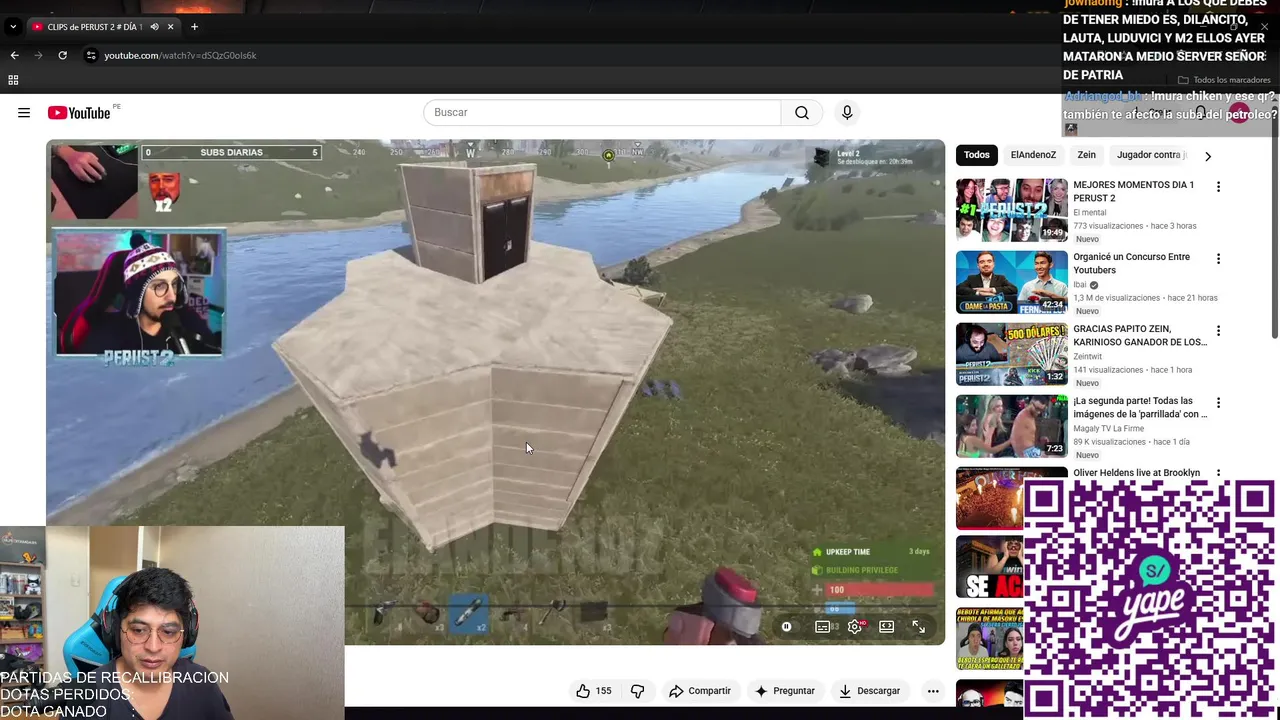1280x720 pixels.
Task: Open options menu for Mejores Momentos video
Action: (1218, 187)
